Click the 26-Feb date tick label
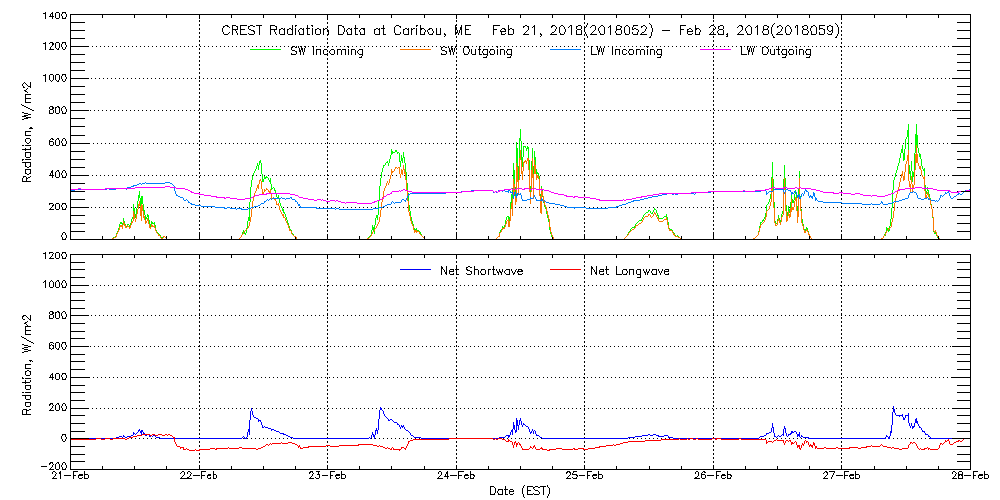Viewport: 1000px width, 500px height. click(713, 477)
